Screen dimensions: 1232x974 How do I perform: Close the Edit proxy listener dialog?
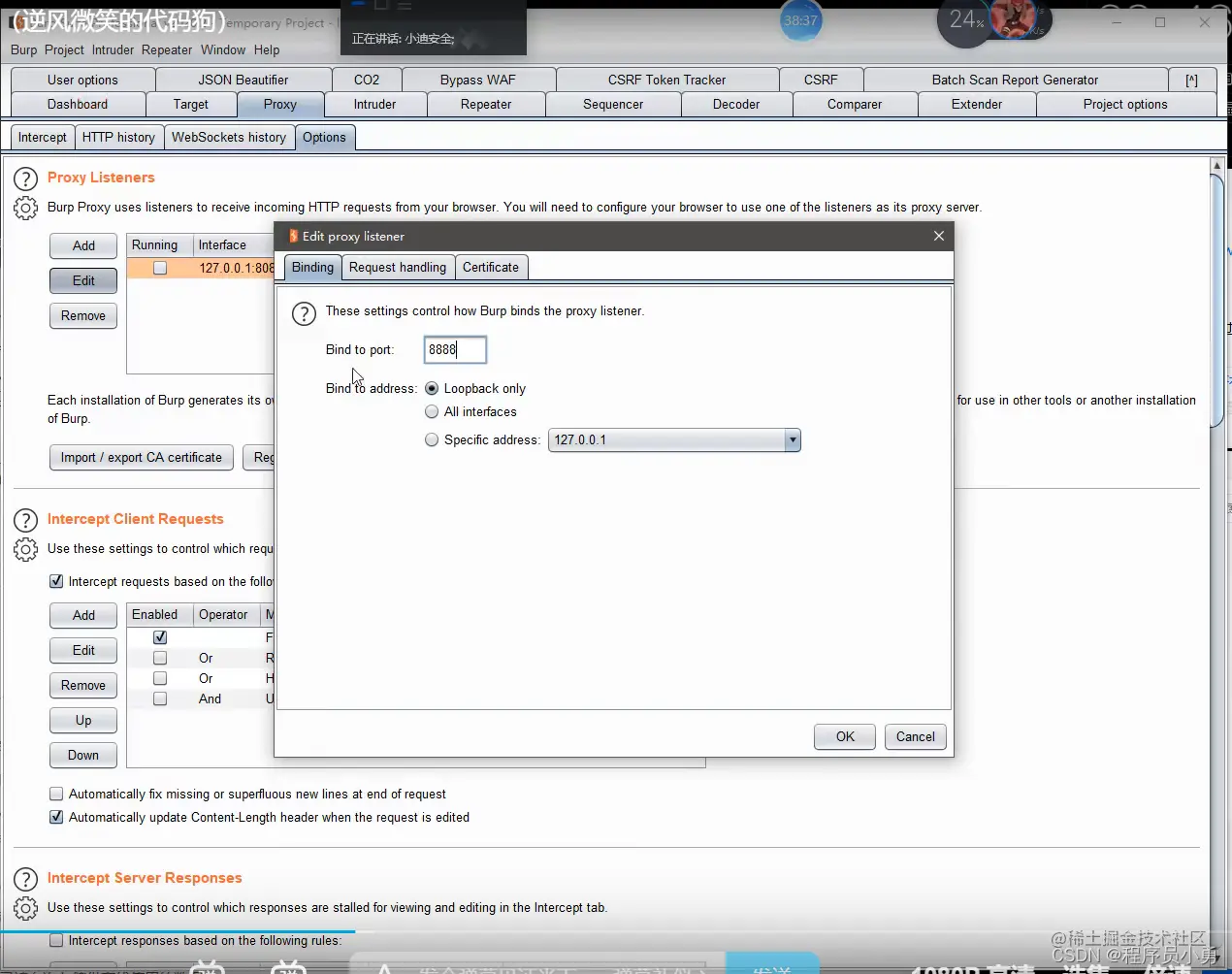pyautogui.click(x=938, y=236)
